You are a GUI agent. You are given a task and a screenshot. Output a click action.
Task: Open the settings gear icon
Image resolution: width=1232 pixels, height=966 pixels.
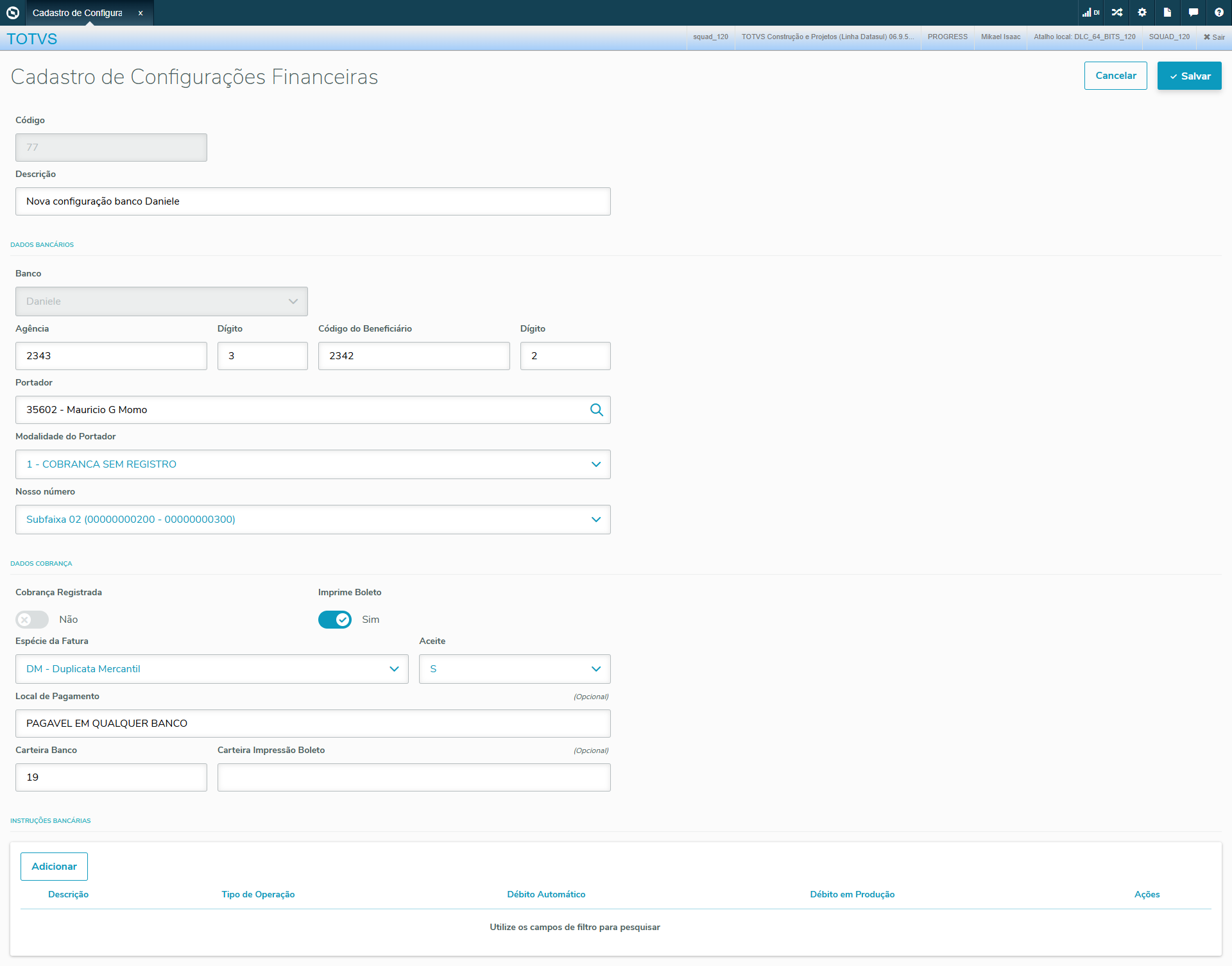(1142, 12)
